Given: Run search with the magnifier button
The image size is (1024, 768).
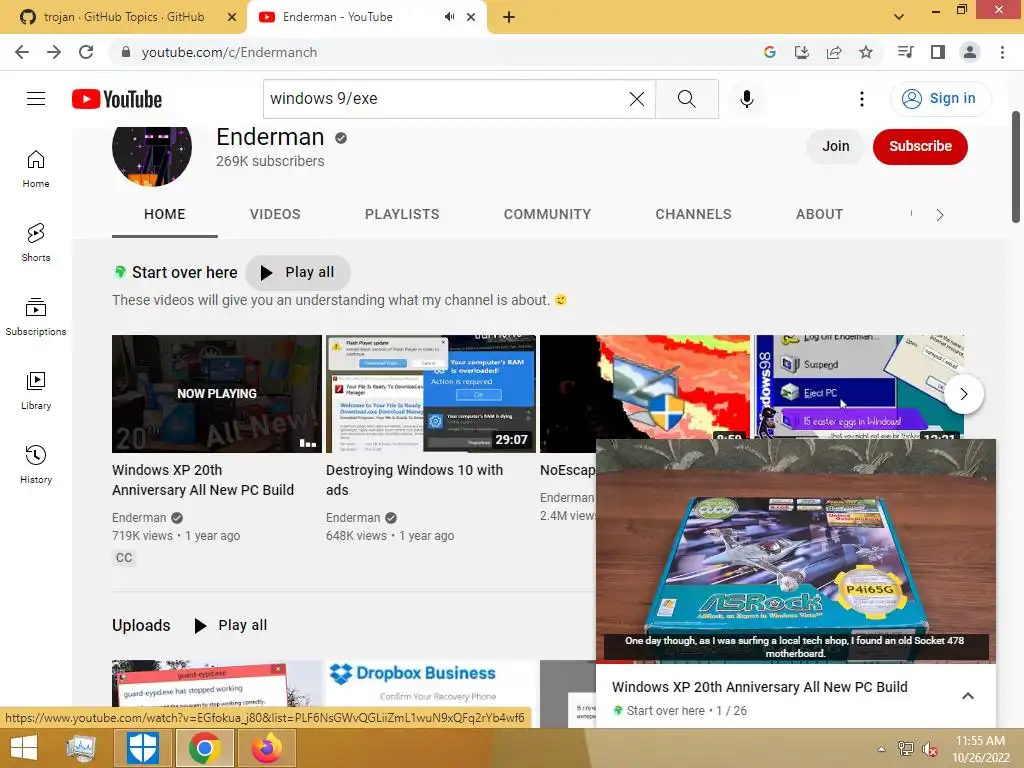Looking at the screenshot, I should (x=686, y=99).
